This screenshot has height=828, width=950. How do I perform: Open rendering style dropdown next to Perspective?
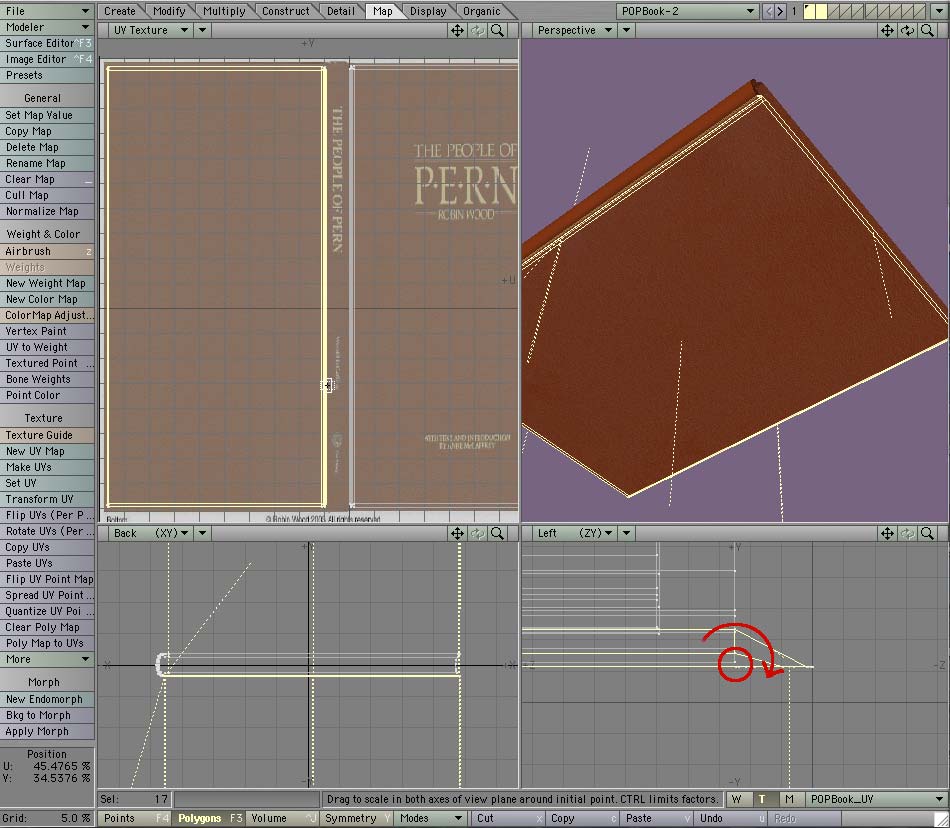click(x=626, y=30)
